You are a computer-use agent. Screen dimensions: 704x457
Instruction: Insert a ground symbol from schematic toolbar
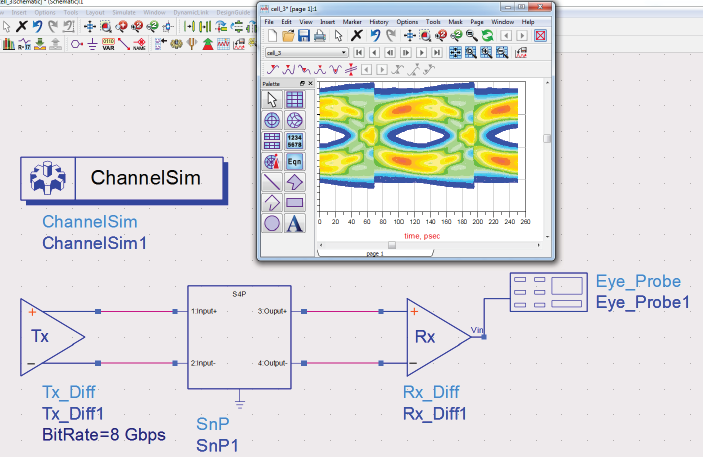point(92,44)
